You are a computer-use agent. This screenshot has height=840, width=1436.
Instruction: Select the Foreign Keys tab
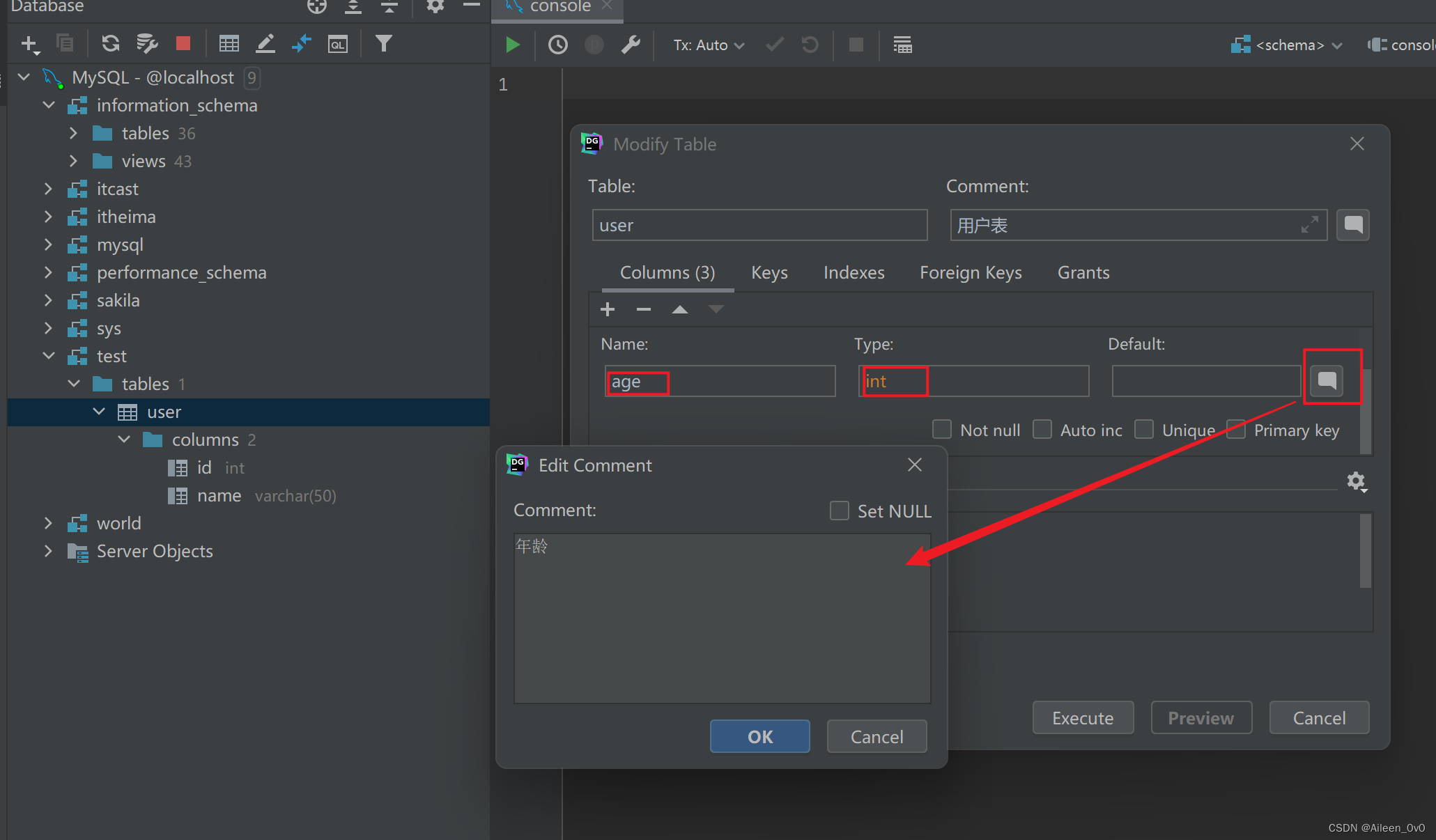[x=970, y=272]
